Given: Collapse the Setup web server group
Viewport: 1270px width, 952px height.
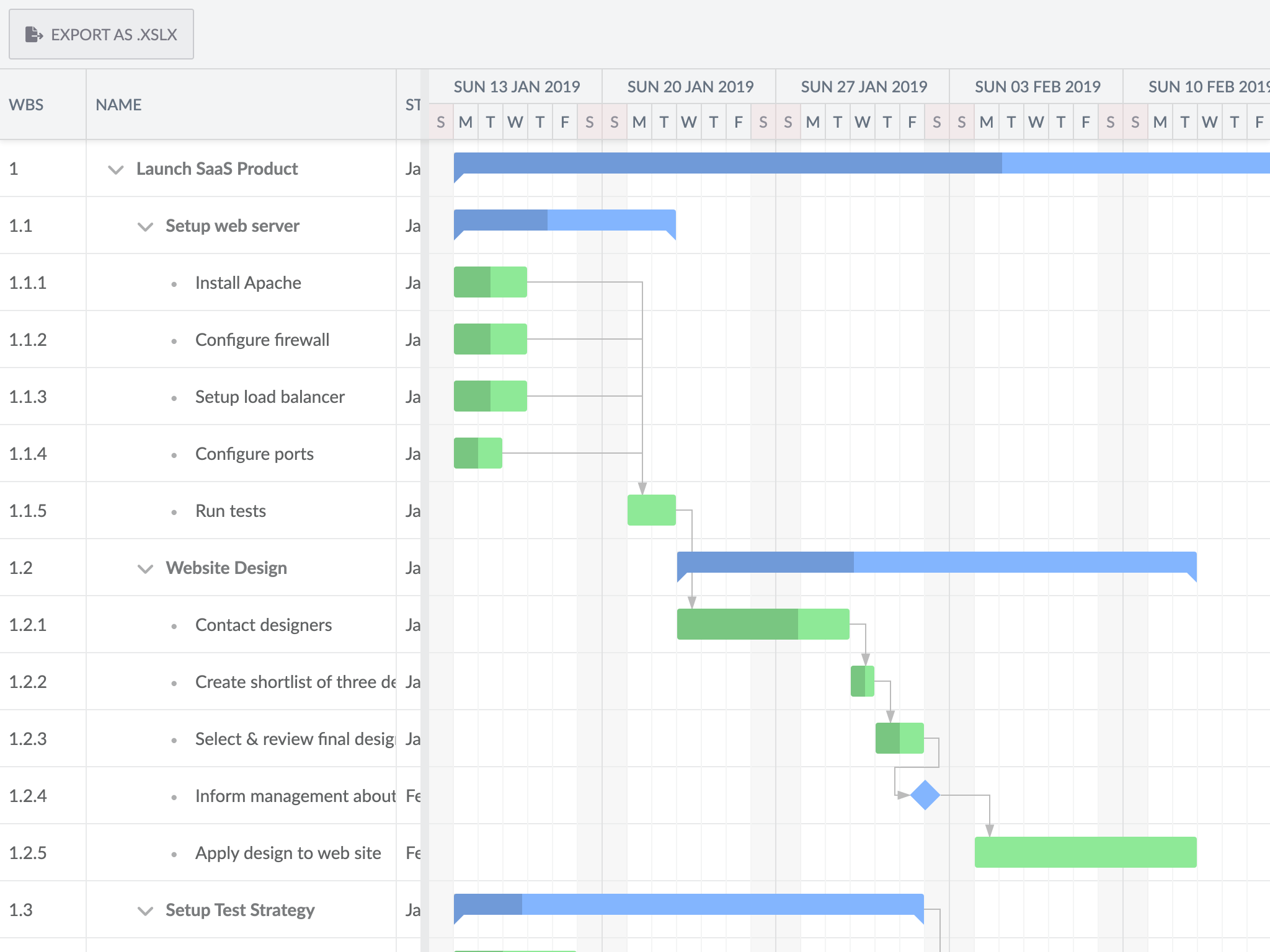Looking at the screenshot, I should coord(144,226).
